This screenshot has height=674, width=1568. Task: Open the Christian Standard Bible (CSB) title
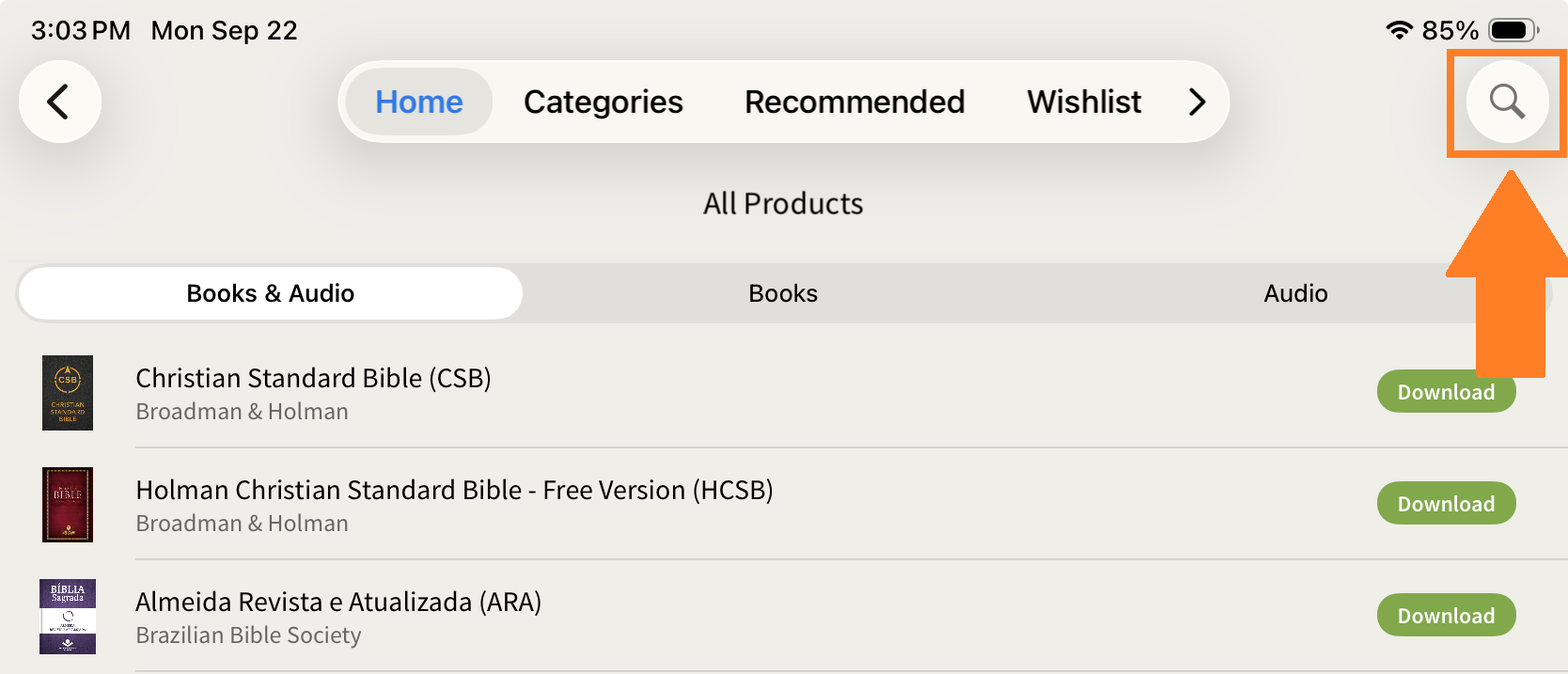[313, 378]
